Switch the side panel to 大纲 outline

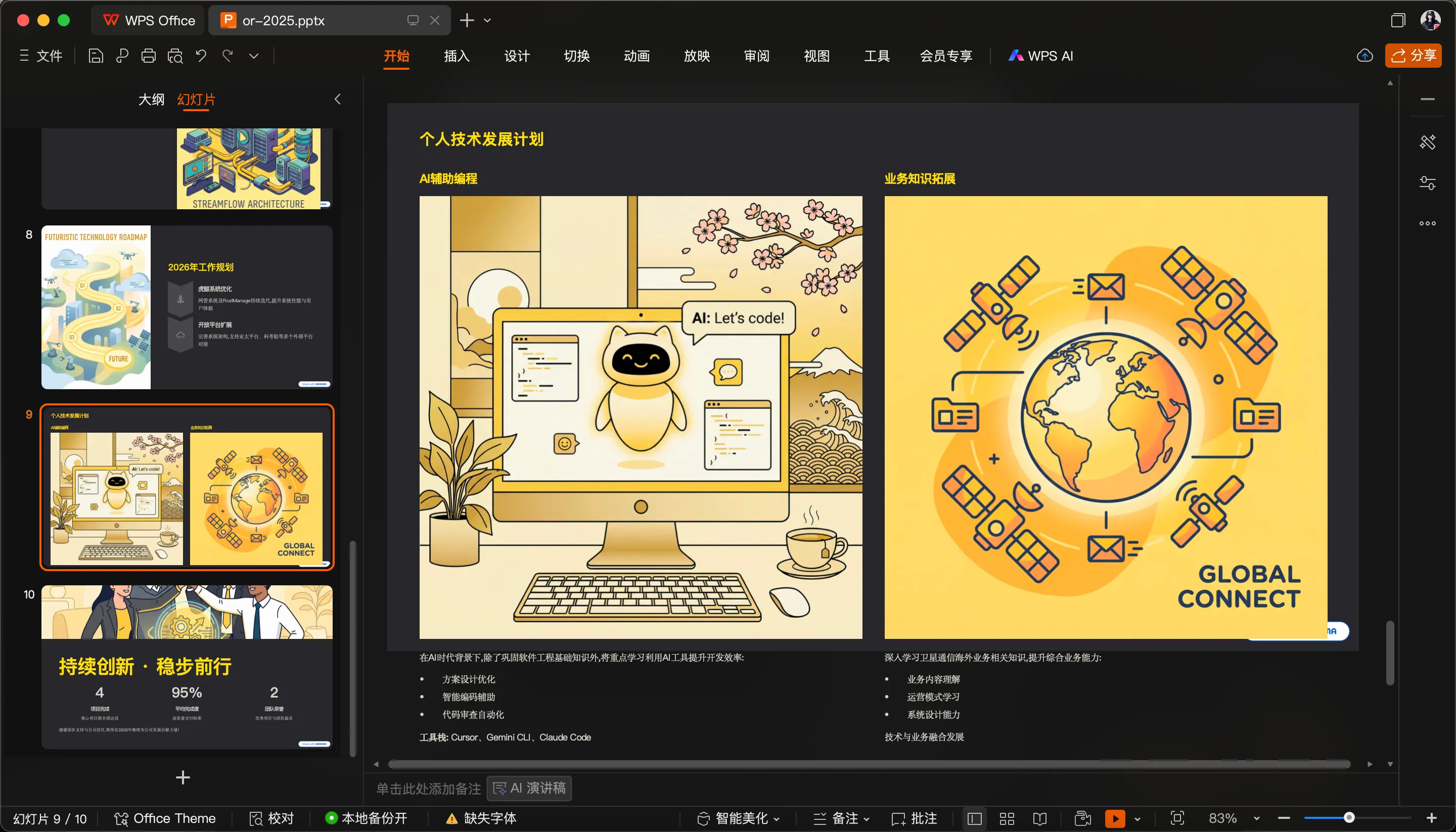[x=151, y=100]
